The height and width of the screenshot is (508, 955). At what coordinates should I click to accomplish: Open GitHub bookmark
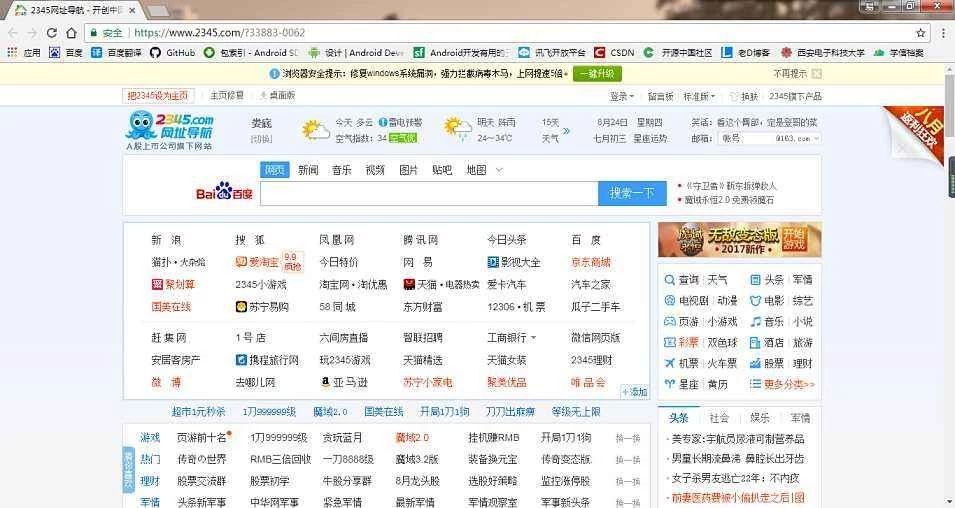172,53
